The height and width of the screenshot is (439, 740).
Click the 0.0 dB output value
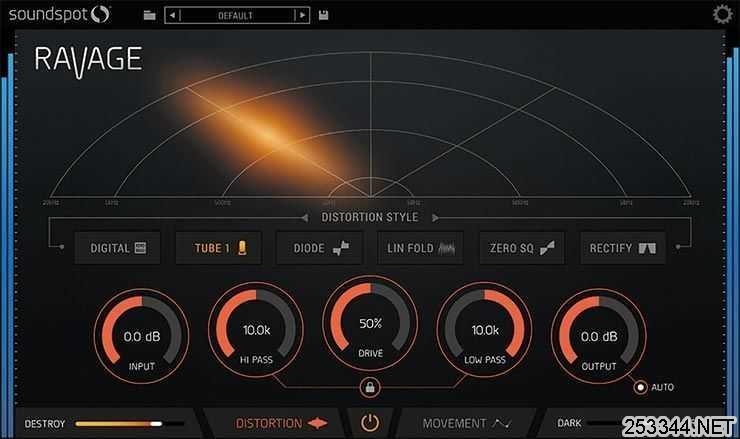[x=599, y=337]
